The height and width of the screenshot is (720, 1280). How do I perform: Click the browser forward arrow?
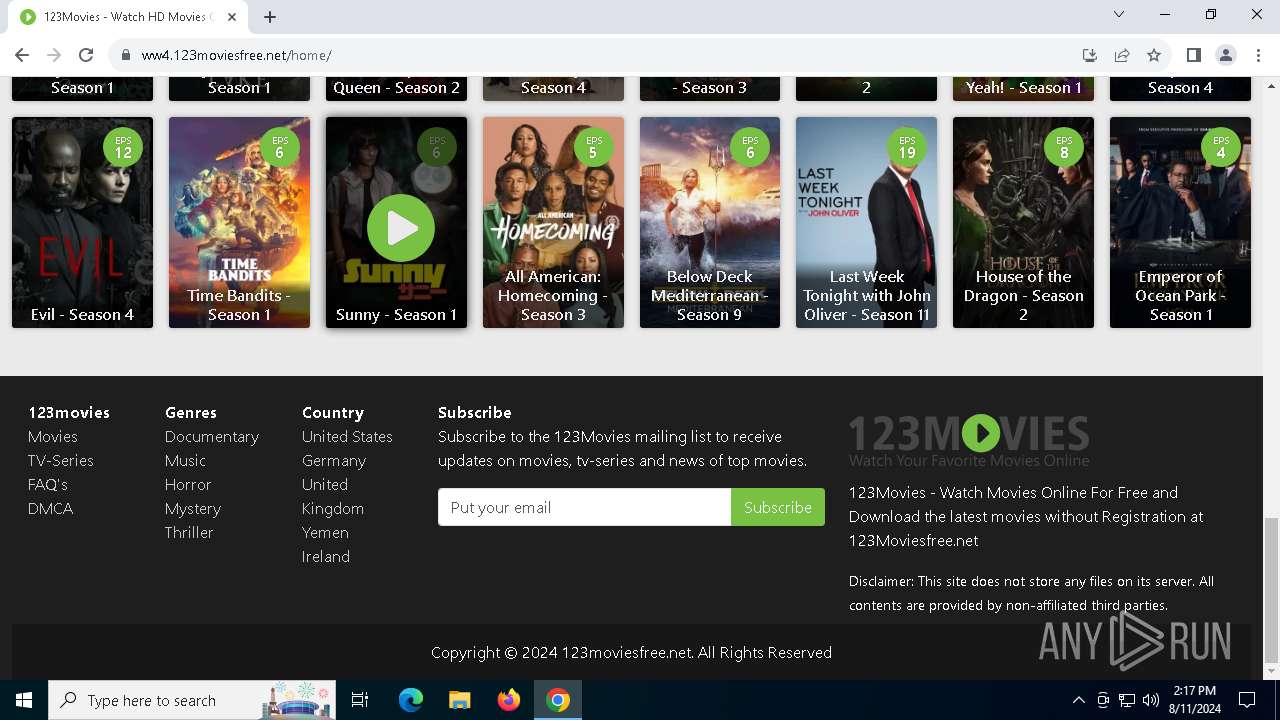click(54, 55)
